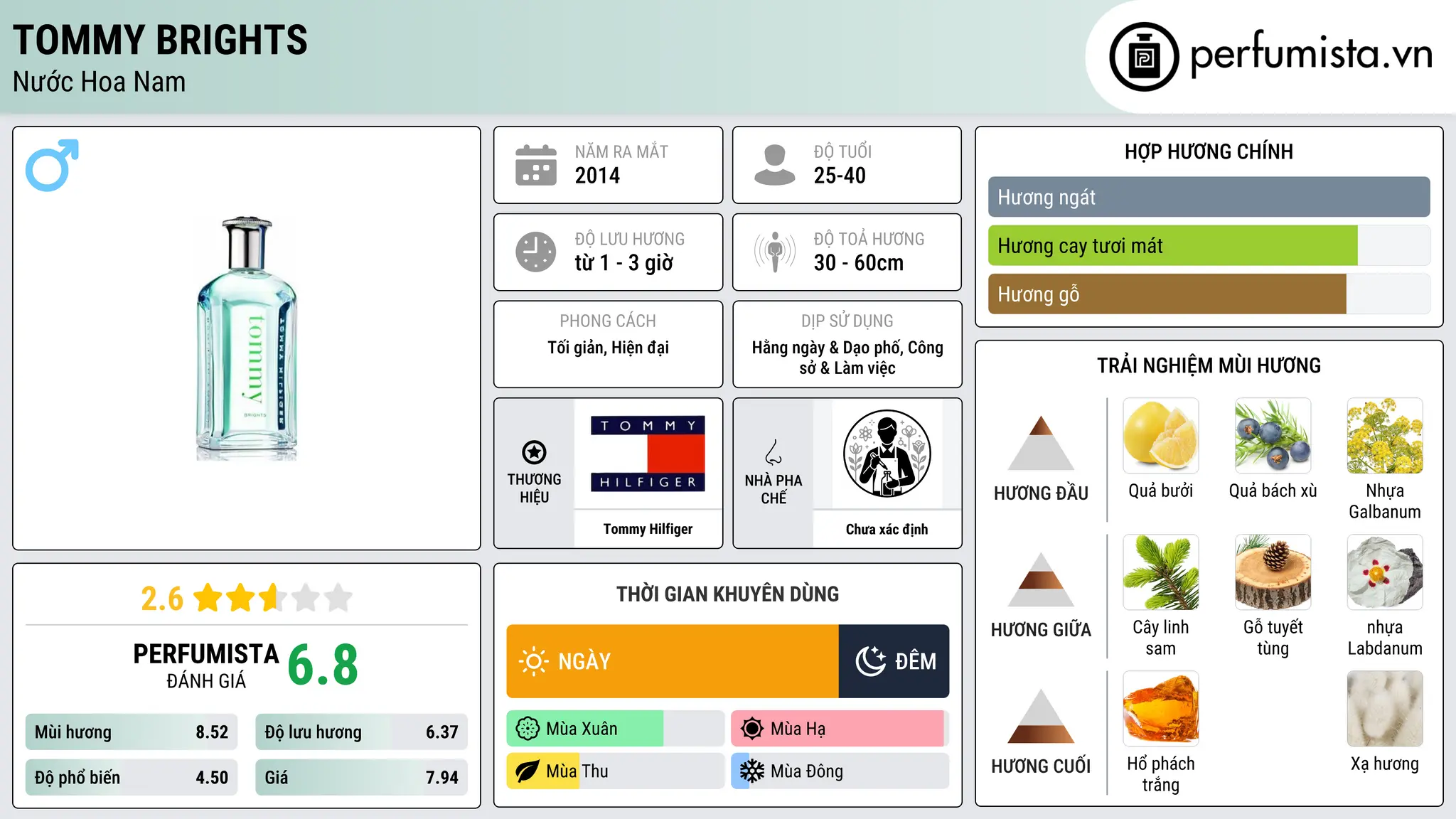Open the Tommy Hilfiger brand logo

[x=648, y=454]
